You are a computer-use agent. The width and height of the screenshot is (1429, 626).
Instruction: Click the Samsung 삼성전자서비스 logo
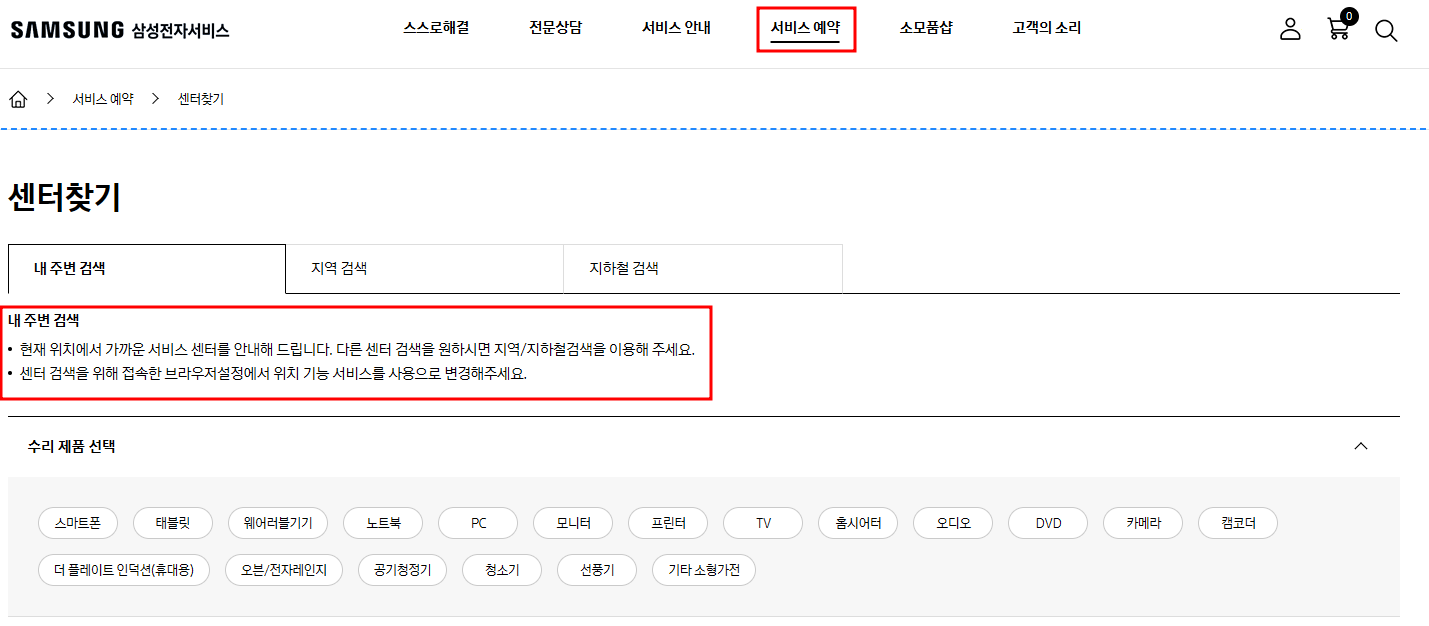[120, 30]
